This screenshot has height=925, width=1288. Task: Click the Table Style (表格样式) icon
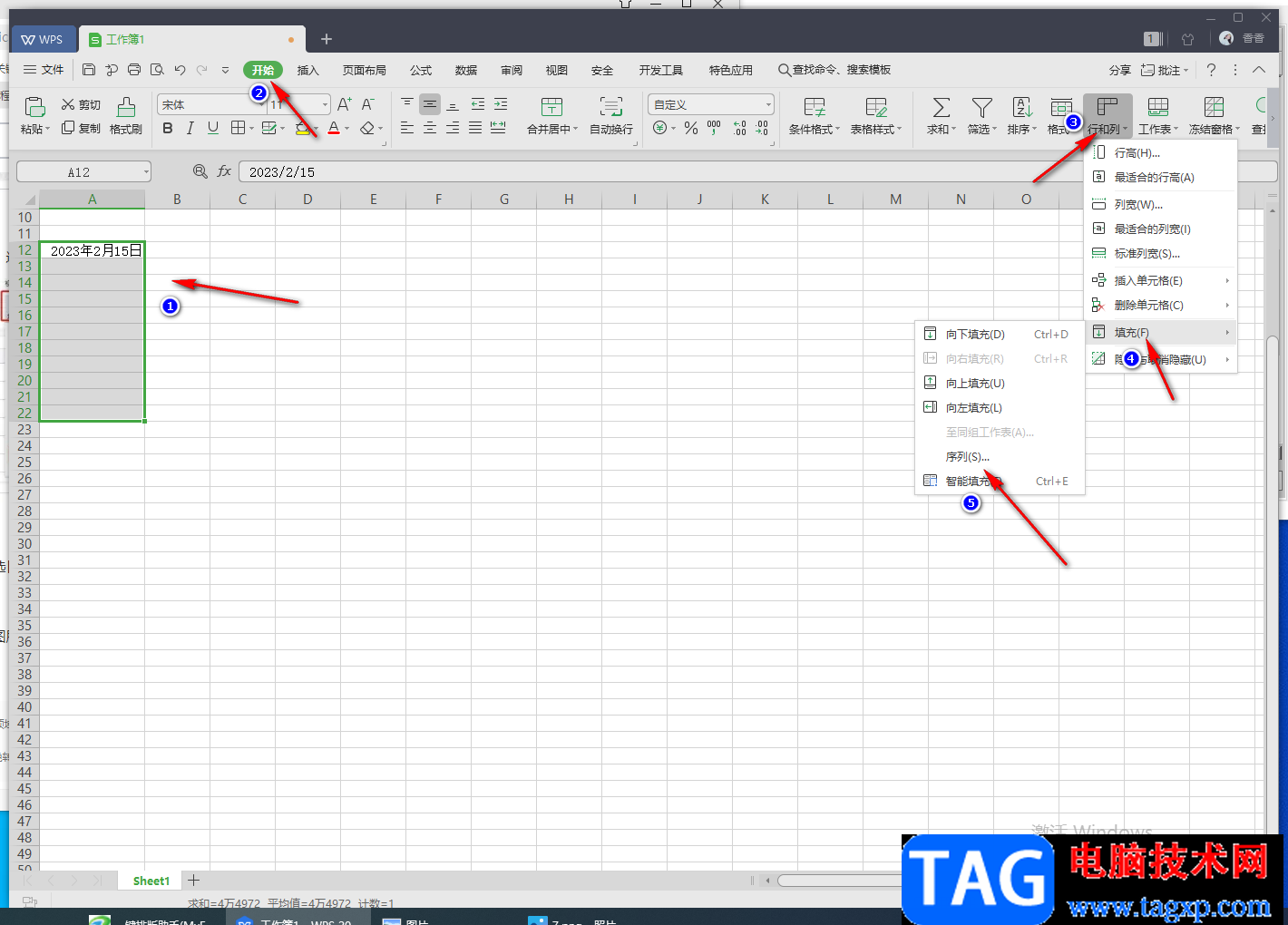(x=876, y=108)
